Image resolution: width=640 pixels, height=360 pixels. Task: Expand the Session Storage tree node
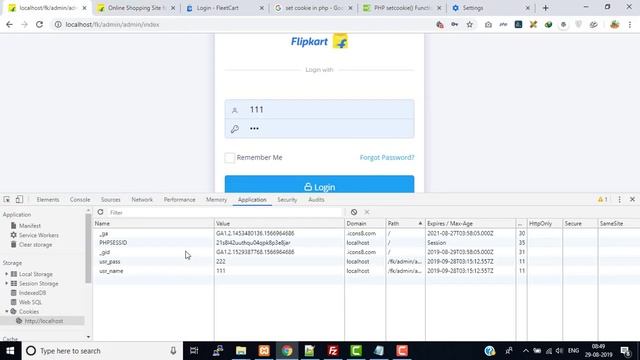(x=6, y=283)
